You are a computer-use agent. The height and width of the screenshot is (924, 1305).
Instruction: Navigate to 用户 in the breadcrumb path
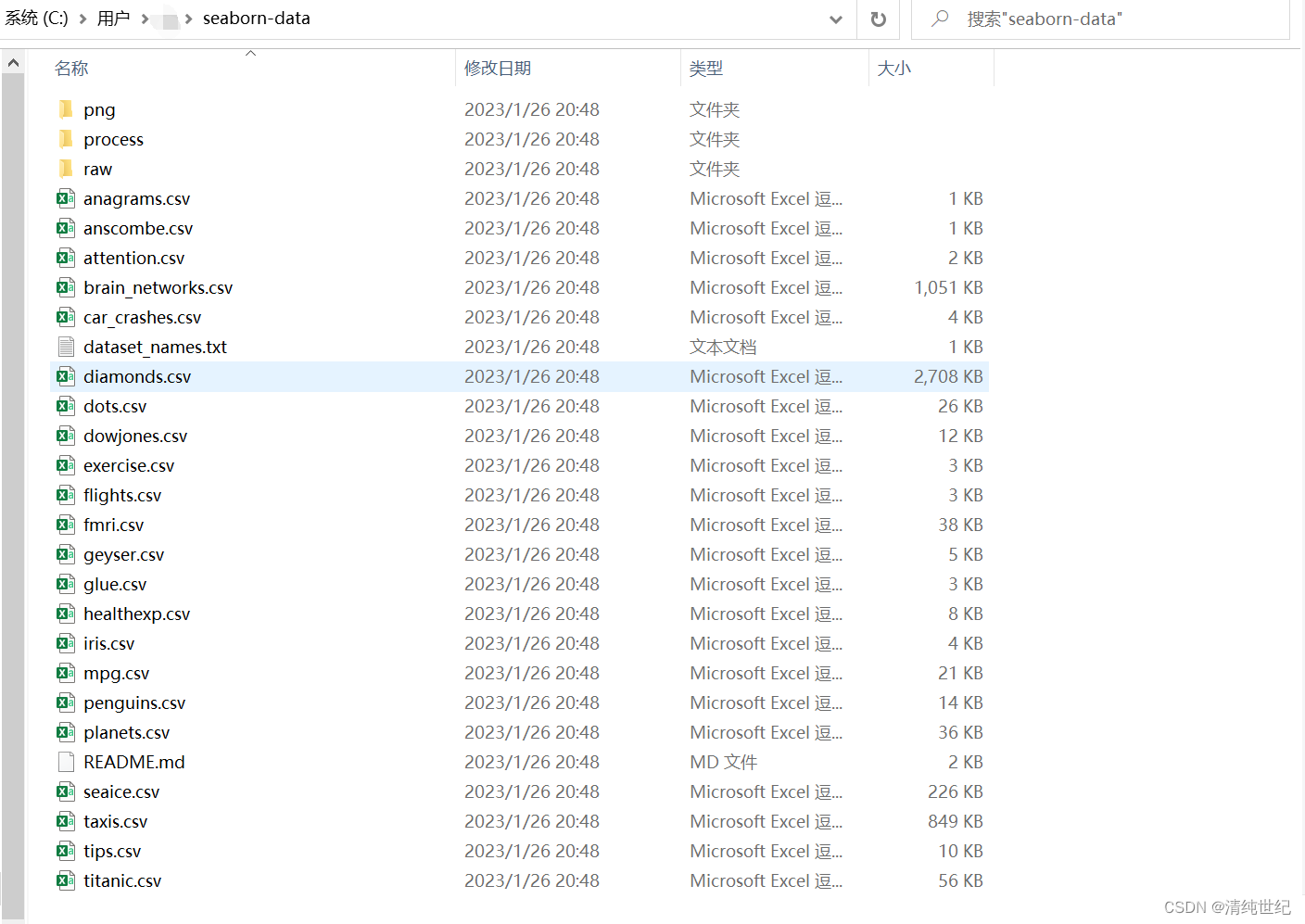113,17
